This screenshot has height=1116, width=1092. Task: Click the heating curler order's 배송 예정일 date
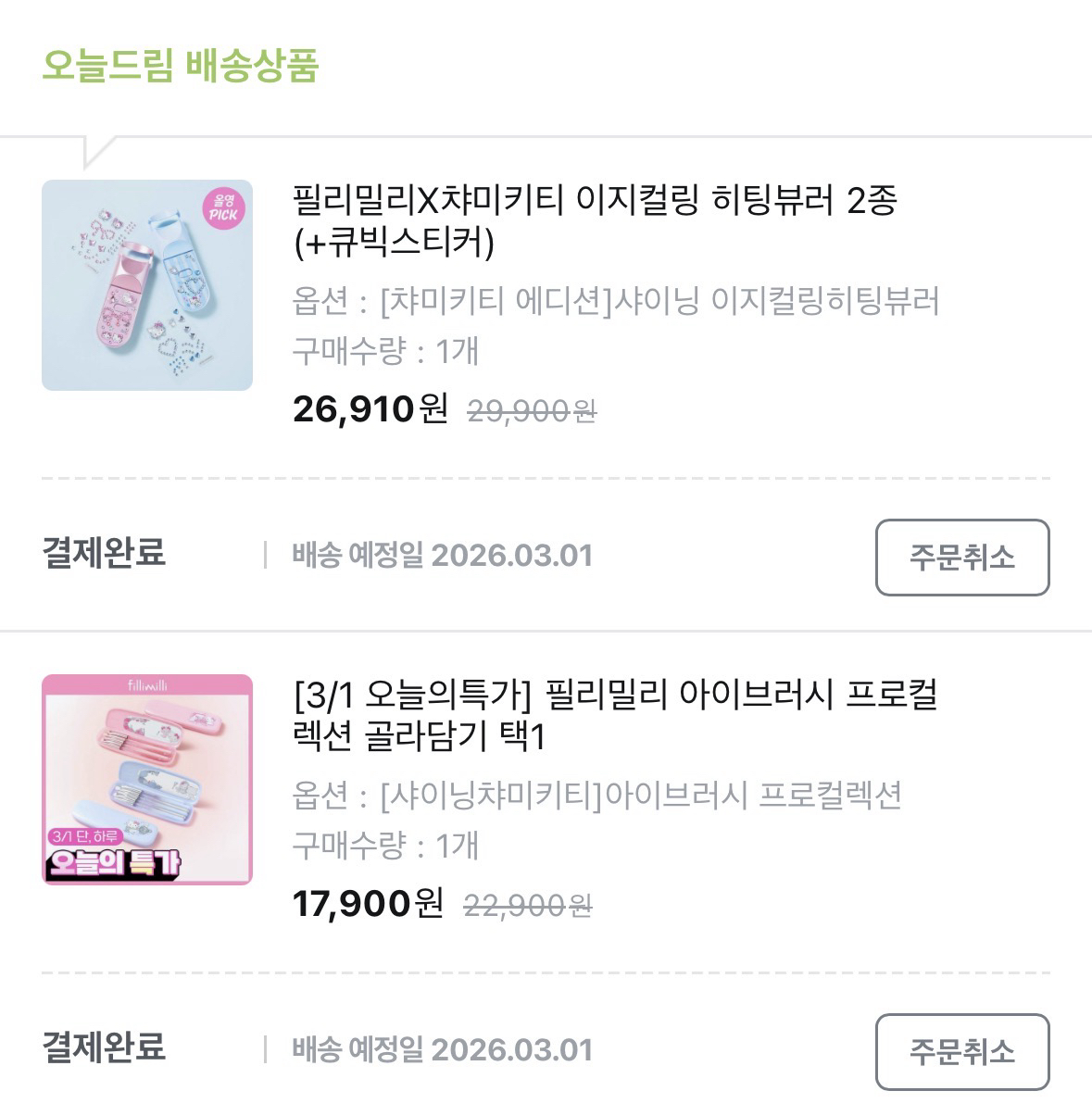(x=442, y=556)
